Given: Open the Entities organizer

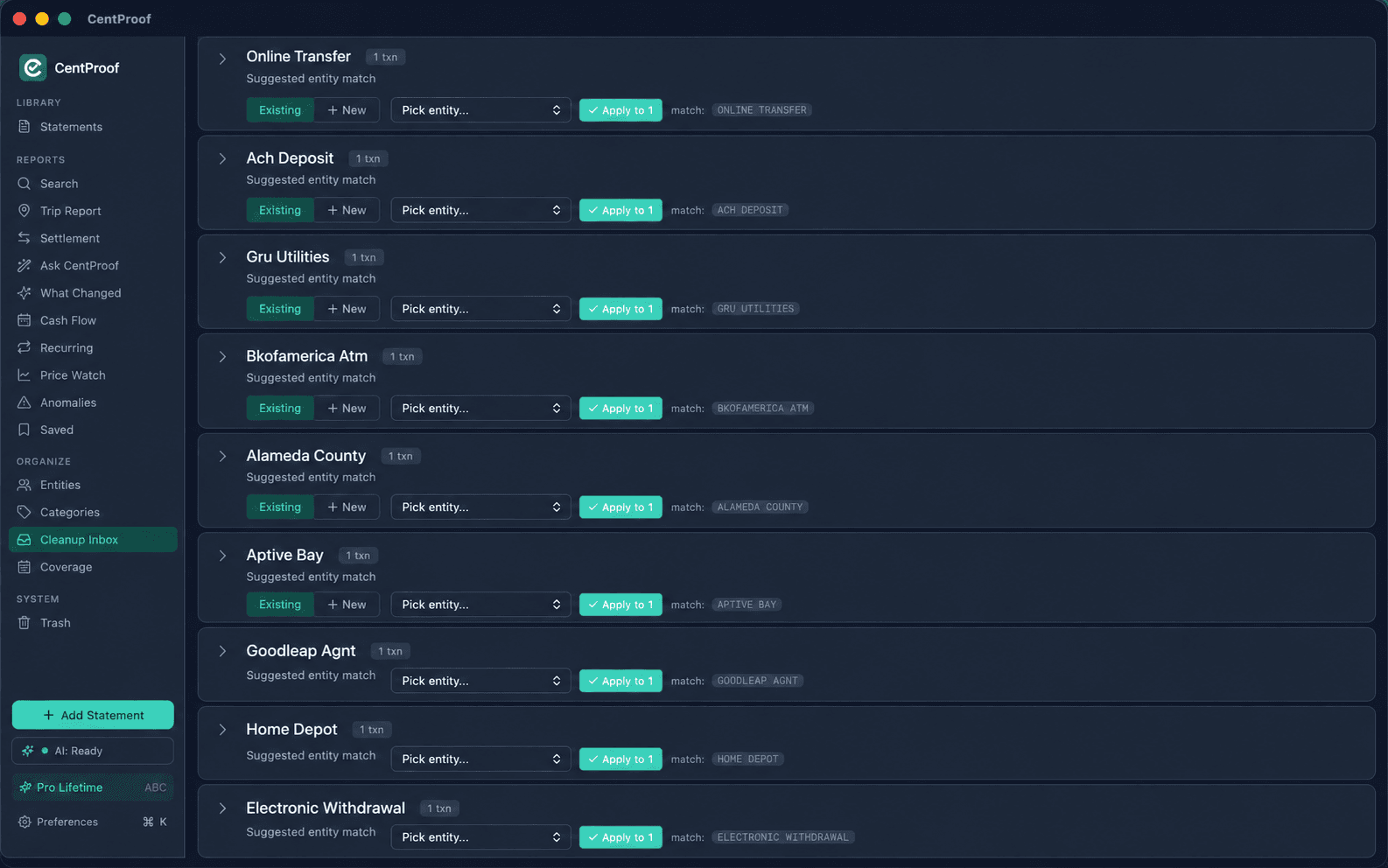Looking at the screenshot, I should [93, 485].
